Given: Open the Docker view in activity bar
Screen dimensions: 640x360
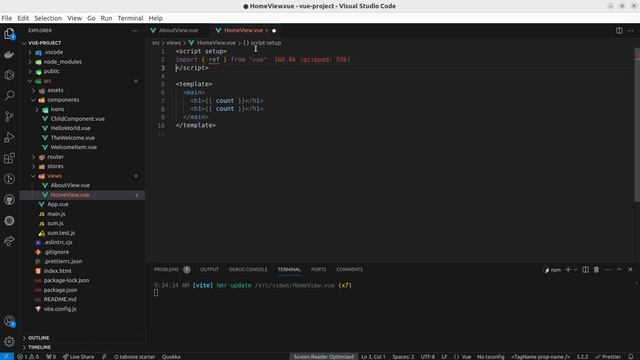Looking at the screenshot, I should [9, 54].
